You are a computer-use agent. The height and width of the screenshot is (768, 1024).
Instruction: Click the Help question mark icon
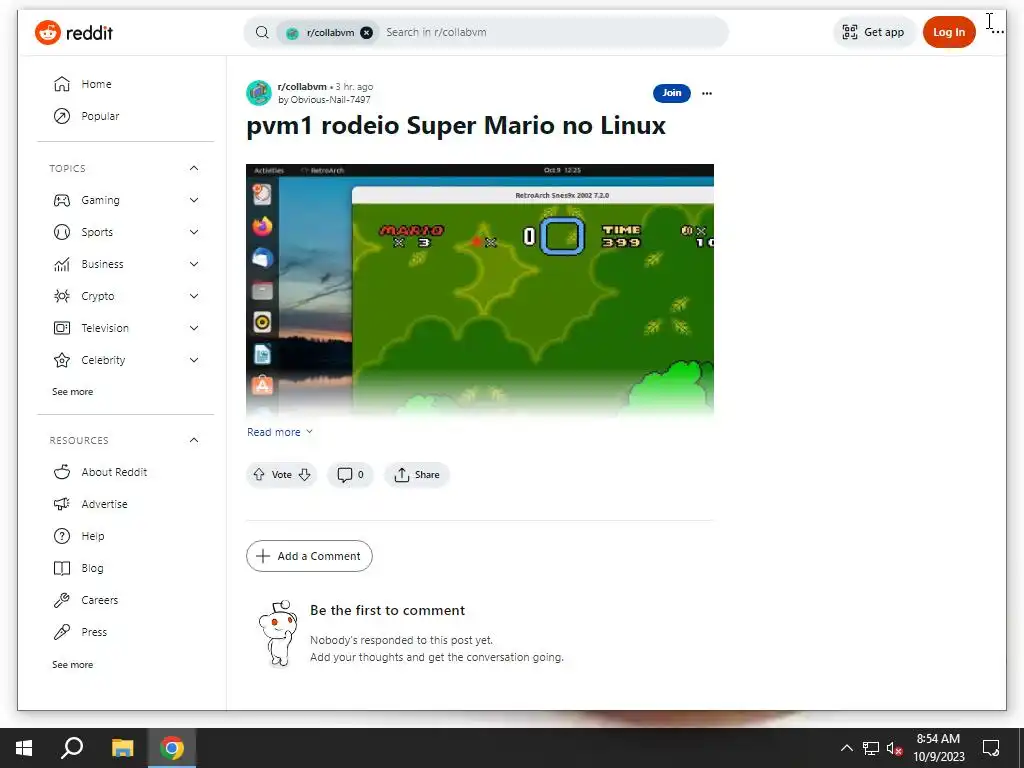pyautogui.click(x=61, y=536)
